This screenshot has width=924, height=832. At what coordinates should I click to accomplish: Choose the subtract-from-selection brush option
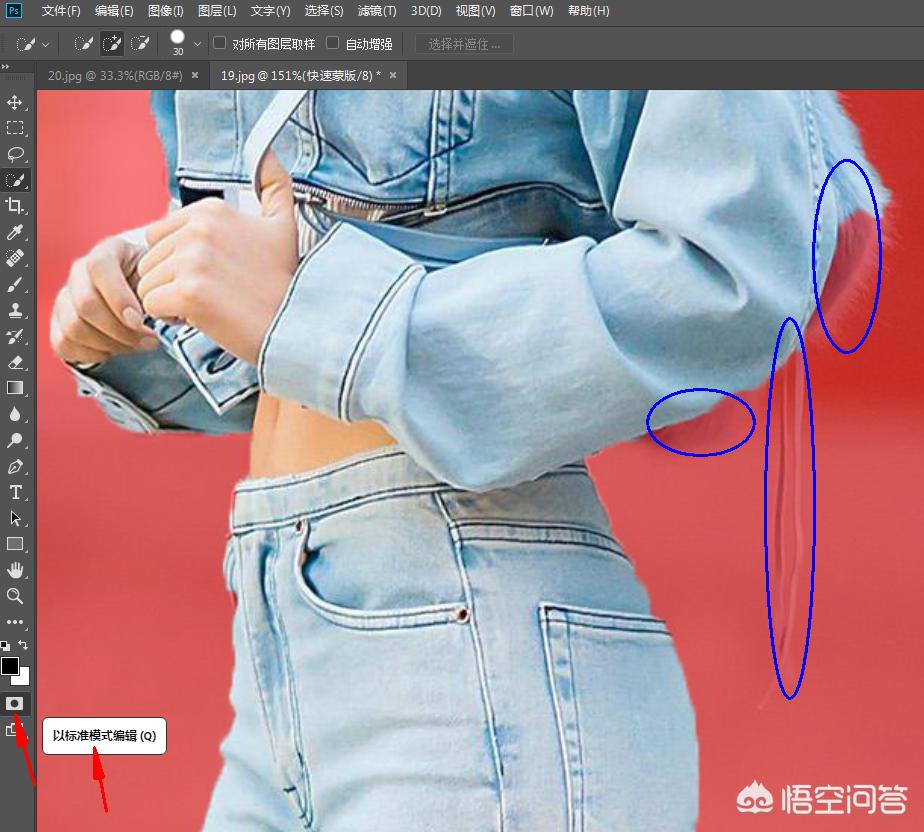tap(141, 43)
